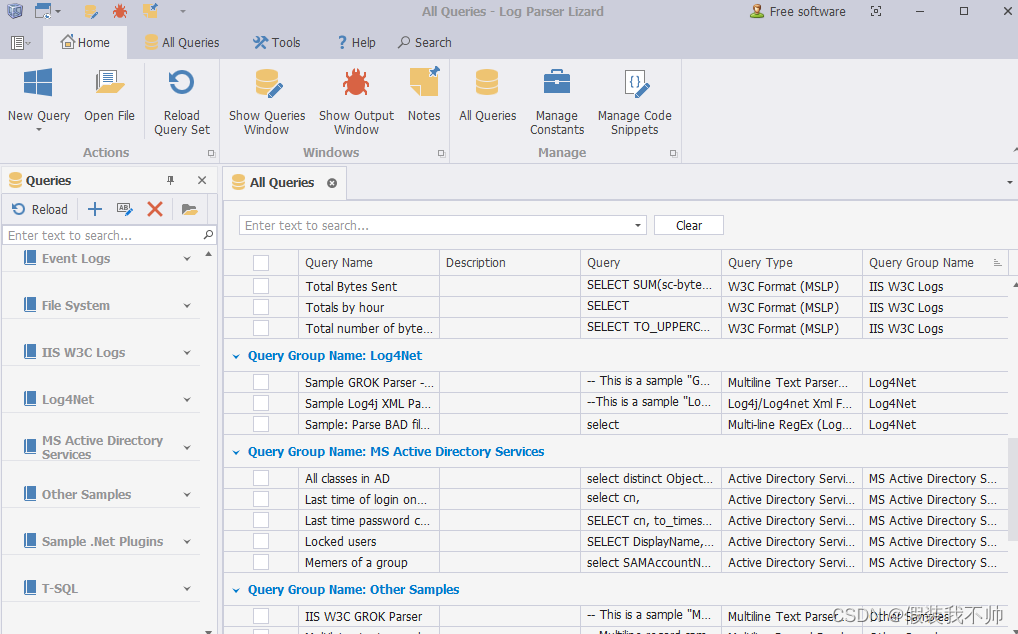The height and width of the screenshot is (634, 1018).
Task: Select the All Queries document tab
Action: tap(282, 183)
